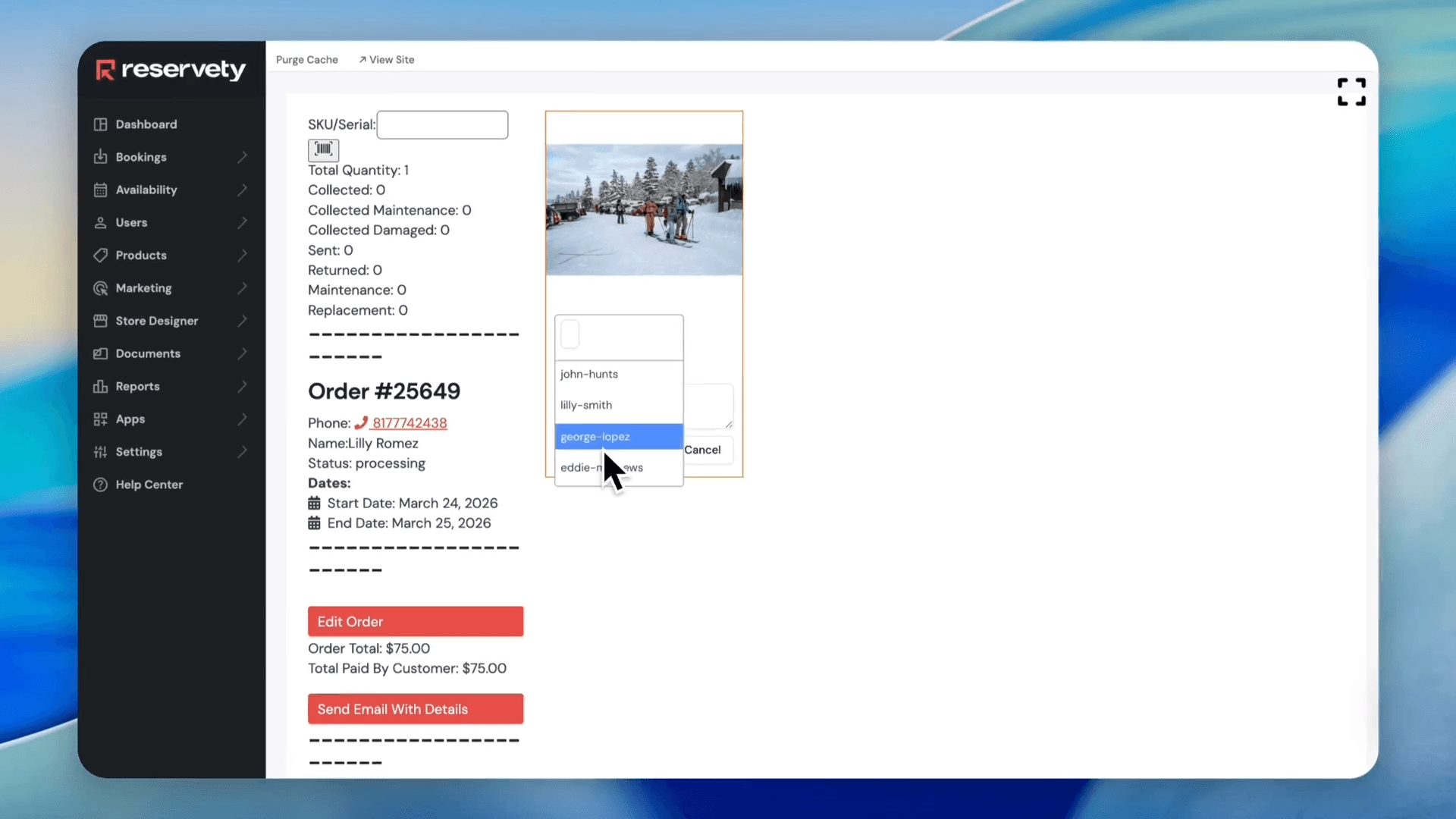Image resolution: width=1456 pixels, height=819 pixels.
Task: Open the Help Center menu item
Action: tap(149, 485)
